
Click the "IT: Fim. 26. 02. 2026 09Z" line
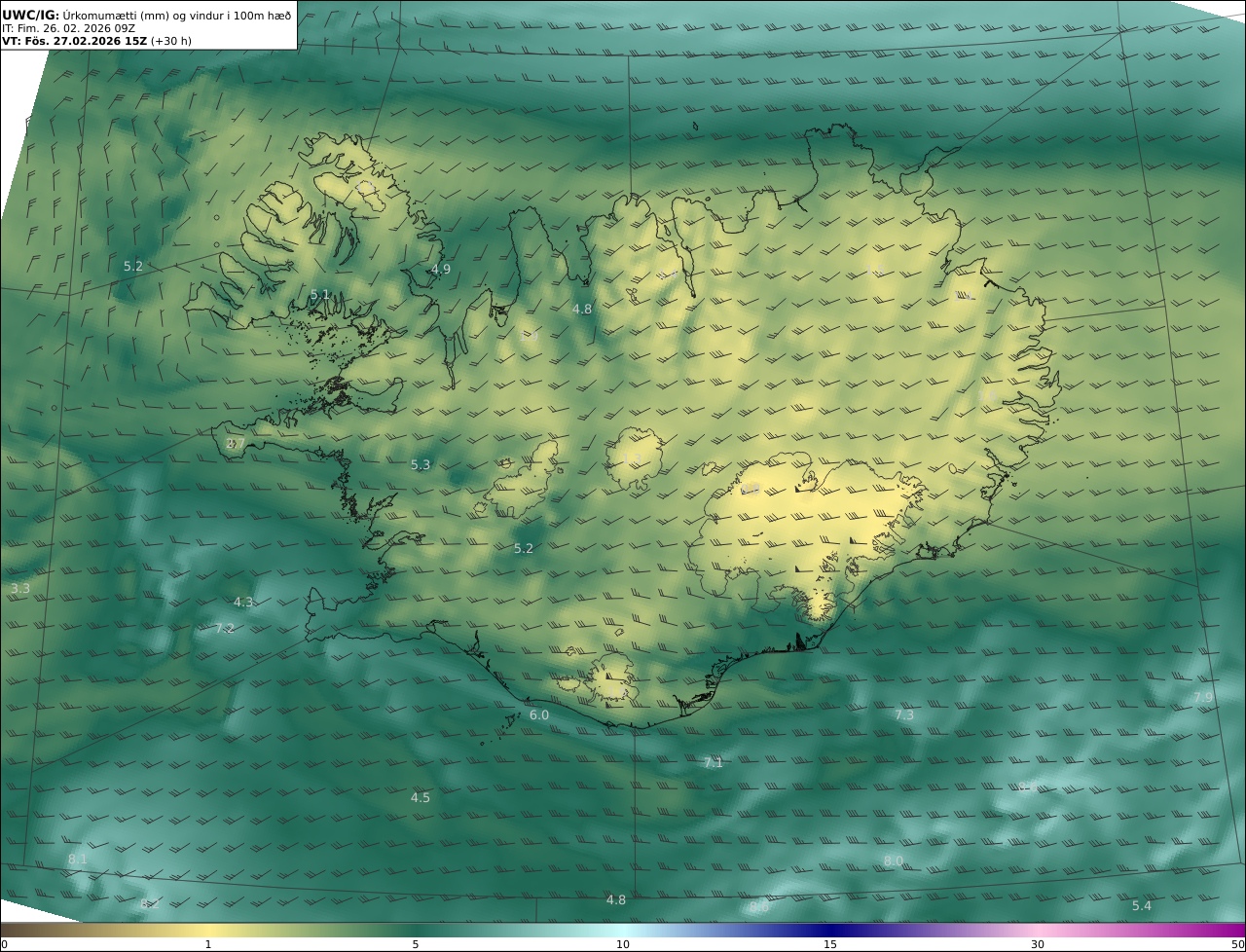click(x=68, y=28)
